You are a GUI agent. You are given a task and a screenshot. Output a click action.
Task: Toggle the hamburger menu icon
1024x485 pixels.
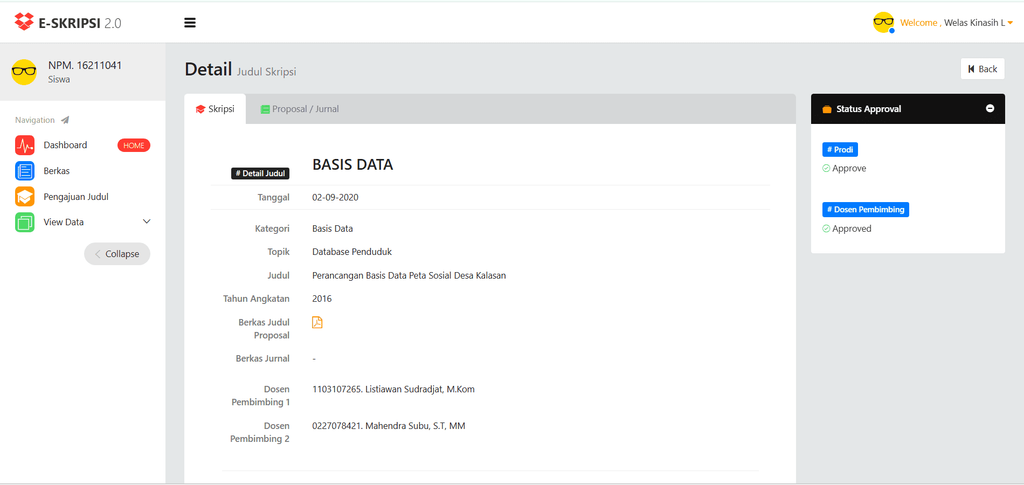(190, 23)
